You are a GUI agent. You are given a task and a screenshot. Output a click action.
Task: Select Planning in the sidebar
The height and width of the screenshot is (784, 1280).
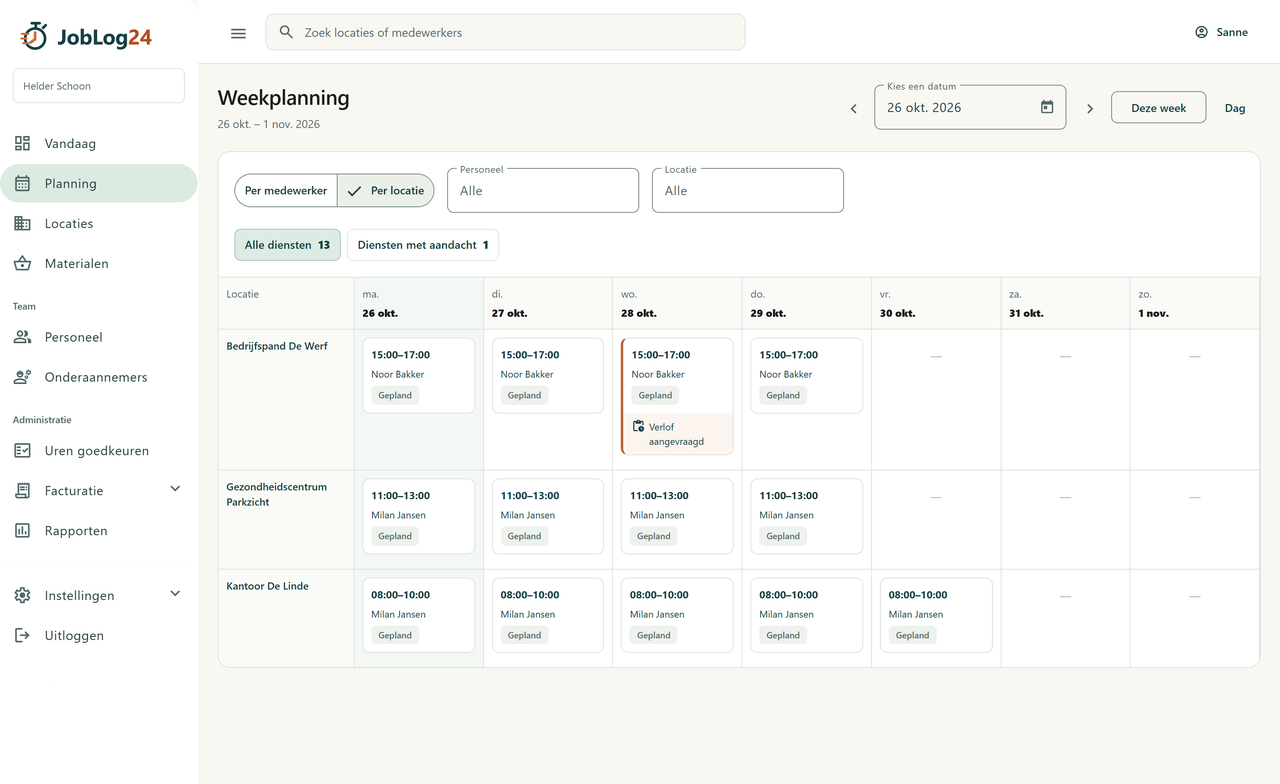98,183
